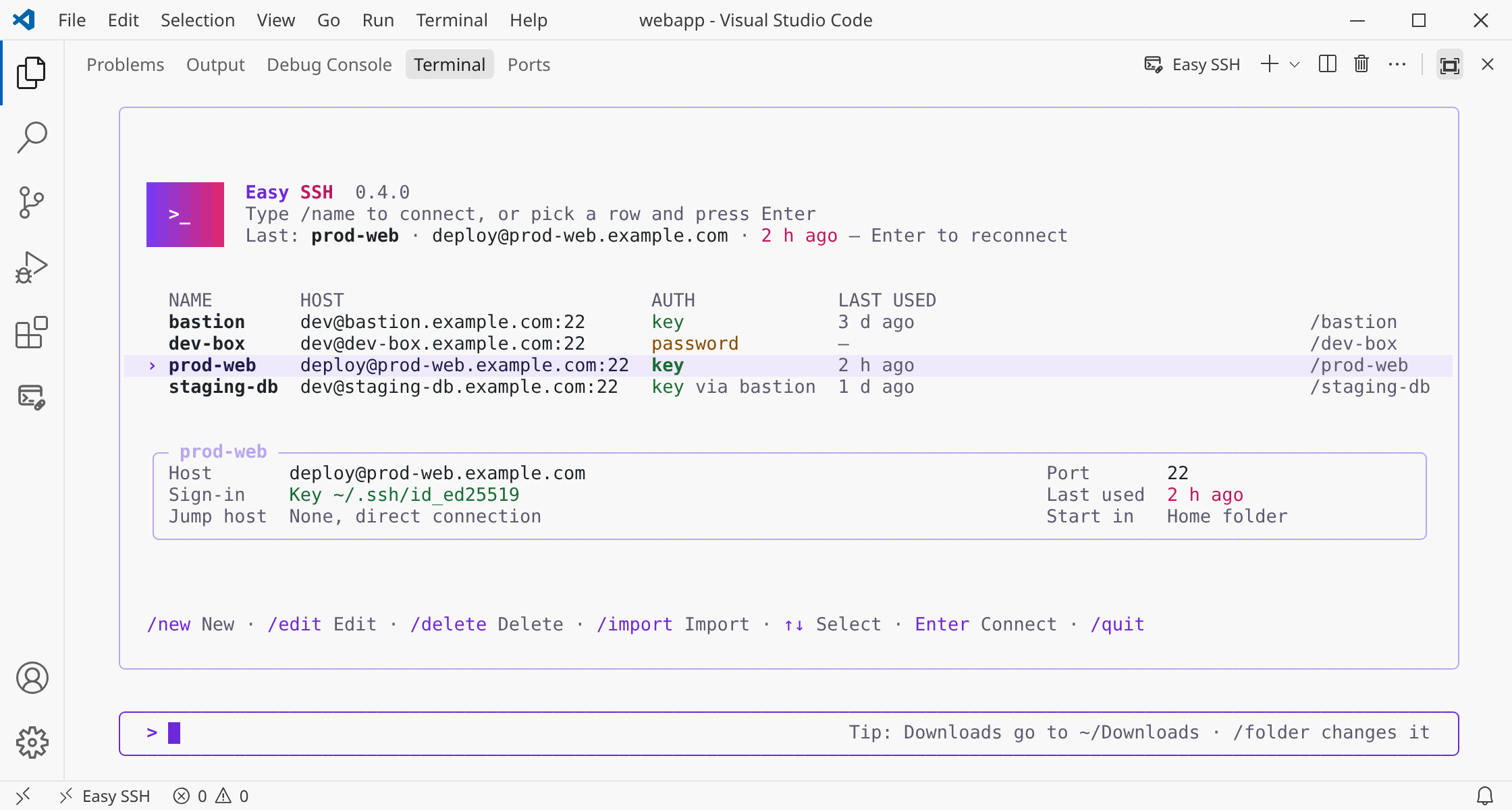The image size is (1512, 810).
Task: Click the errors and warnings status item
Action: [211, 796]
